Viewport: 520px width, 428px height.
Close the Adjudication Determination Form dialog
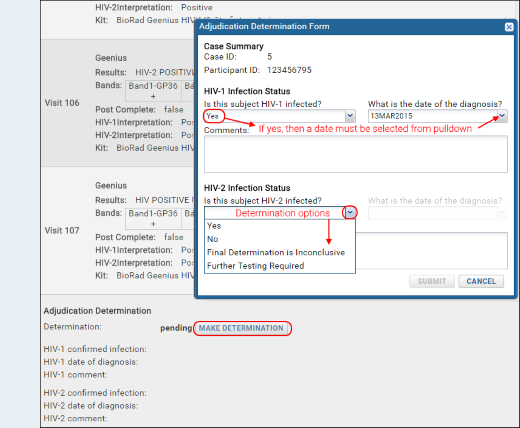(509, 27)
